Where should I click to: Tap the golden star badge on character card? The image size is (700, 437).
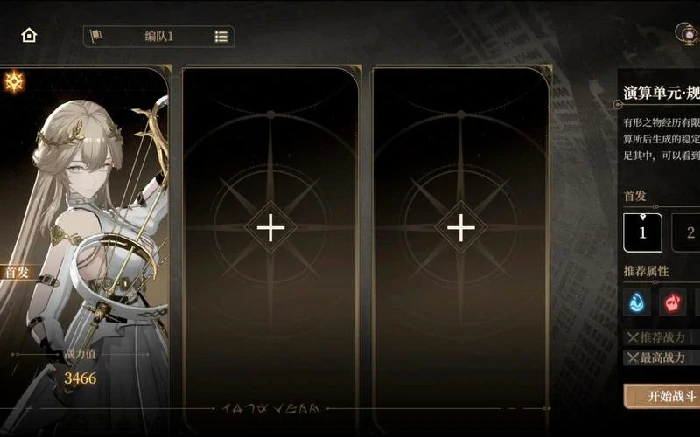pyautogui.click(x=14, y=82)
